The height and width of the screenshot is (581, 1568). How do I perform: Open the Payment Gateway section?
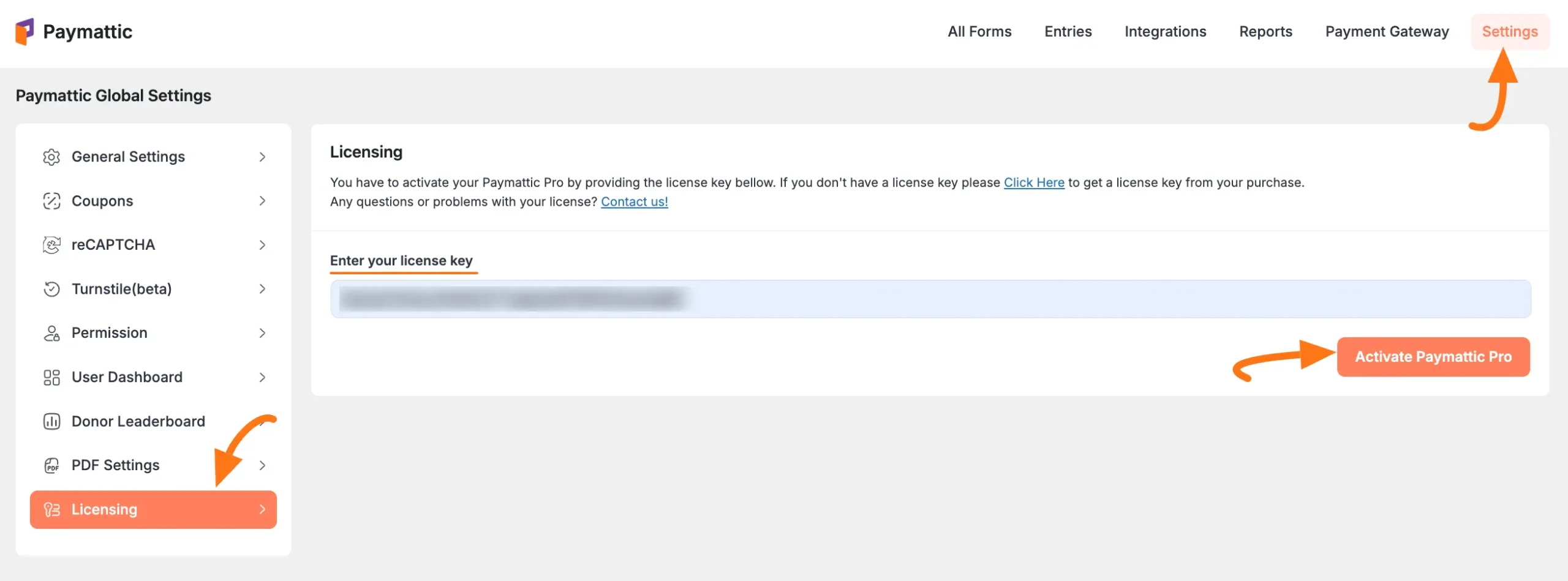[x=1387, y=31]
